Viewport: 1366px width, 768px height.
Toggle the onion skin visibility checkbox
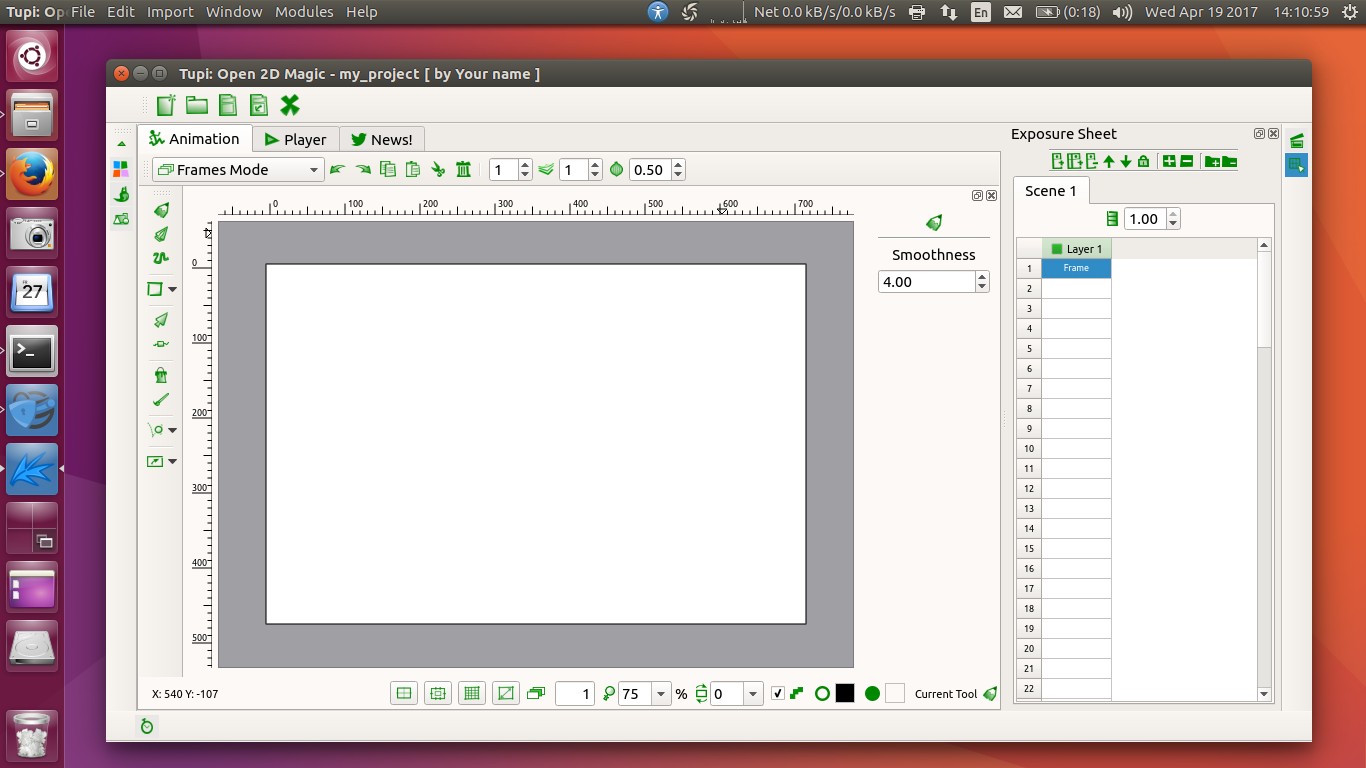[778, 692]
